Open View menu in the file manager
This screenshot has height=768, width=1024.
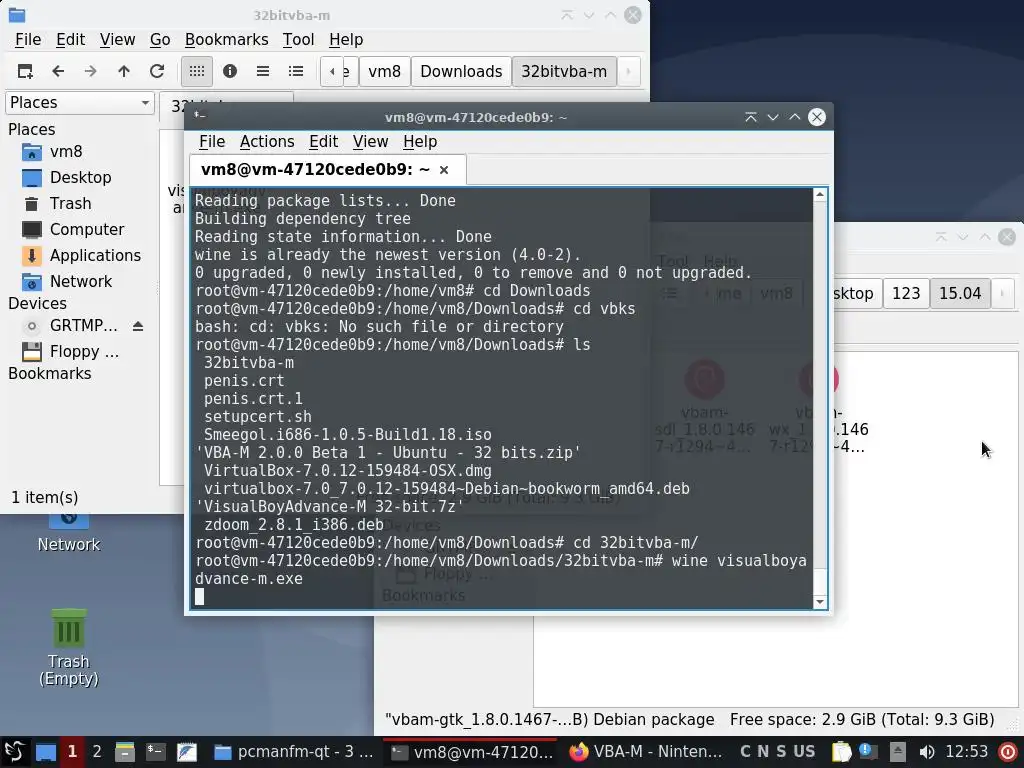[118, 40]
